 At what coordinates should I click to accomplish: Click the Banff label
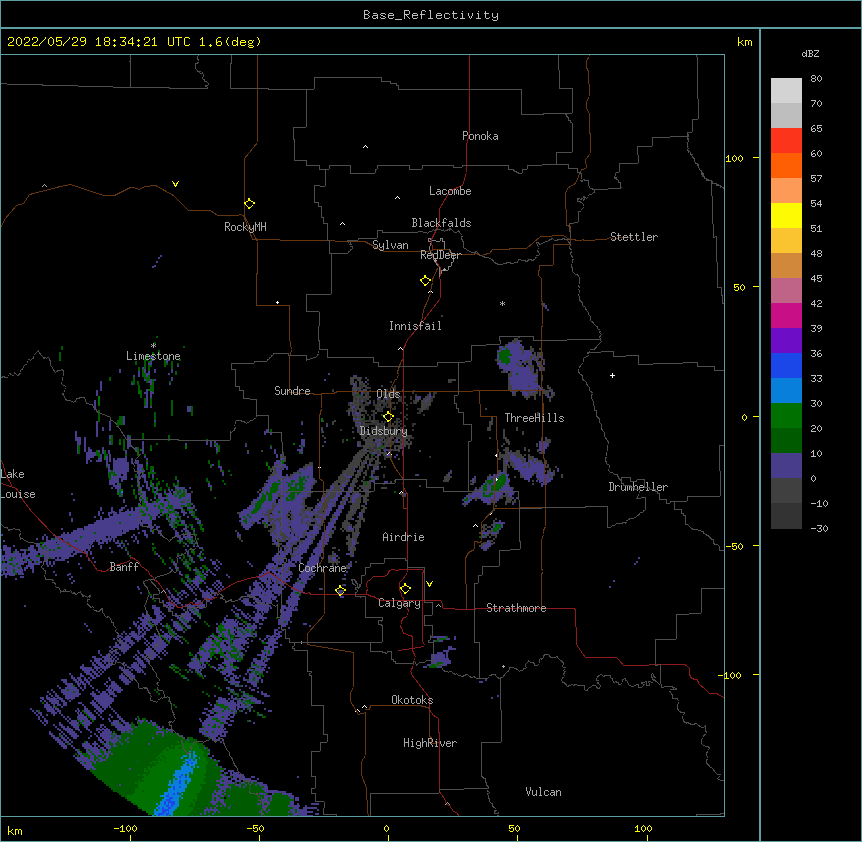[x=124, y=567]
